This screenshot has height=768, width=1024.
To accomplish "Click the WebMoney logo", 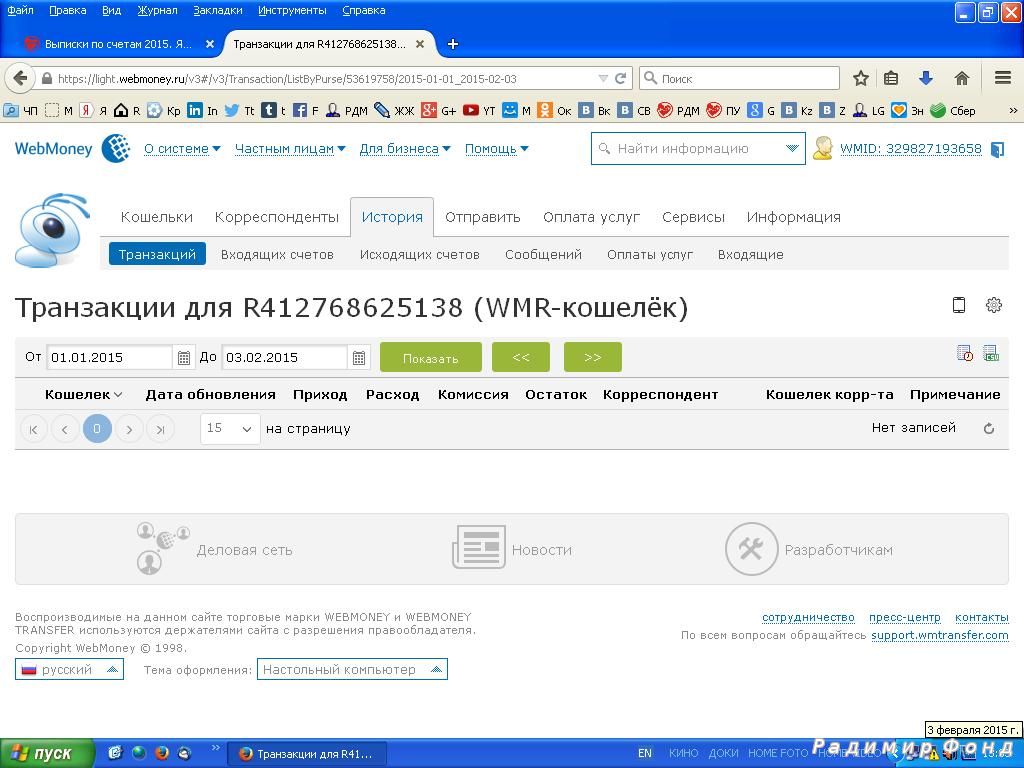I will pyautogui.click(x=72, y=148).
